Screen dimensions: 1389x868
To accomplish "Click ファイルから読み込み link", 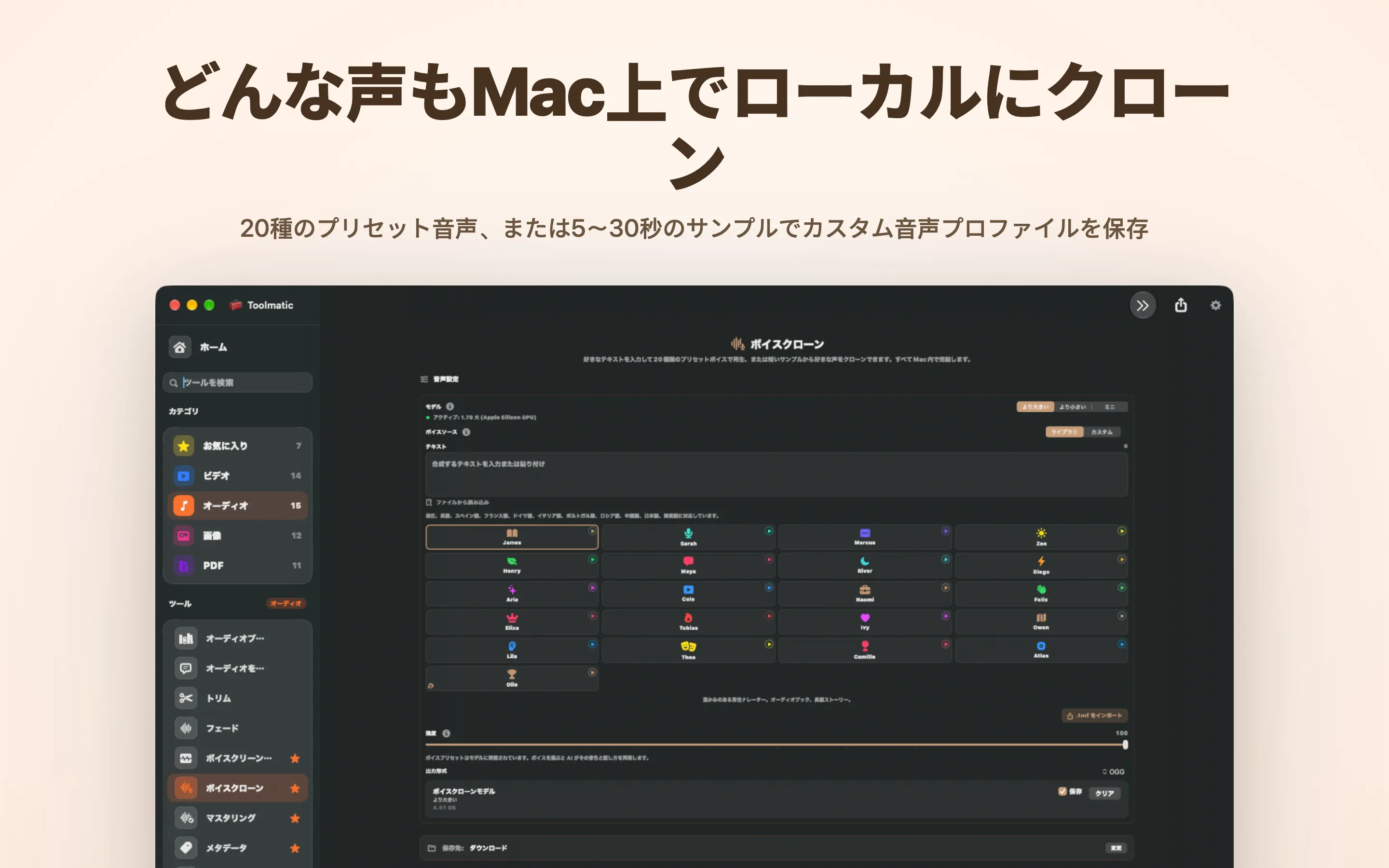I will pyautogui.click(x=457, y=502).
